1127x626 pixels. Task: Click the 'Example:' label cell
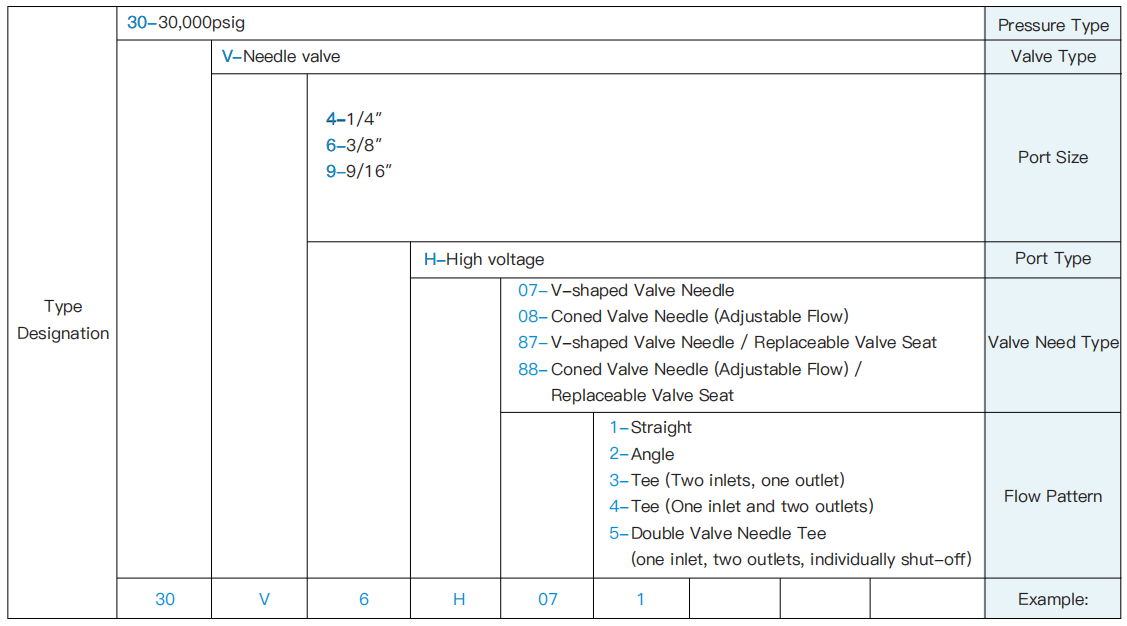tap(1053, 600)
